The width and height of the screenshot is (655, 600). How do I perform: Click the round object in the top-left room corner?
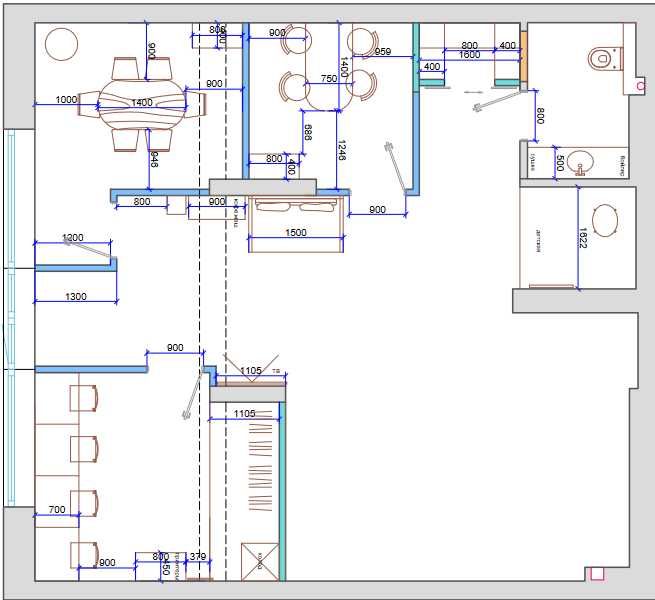point(61,44)
